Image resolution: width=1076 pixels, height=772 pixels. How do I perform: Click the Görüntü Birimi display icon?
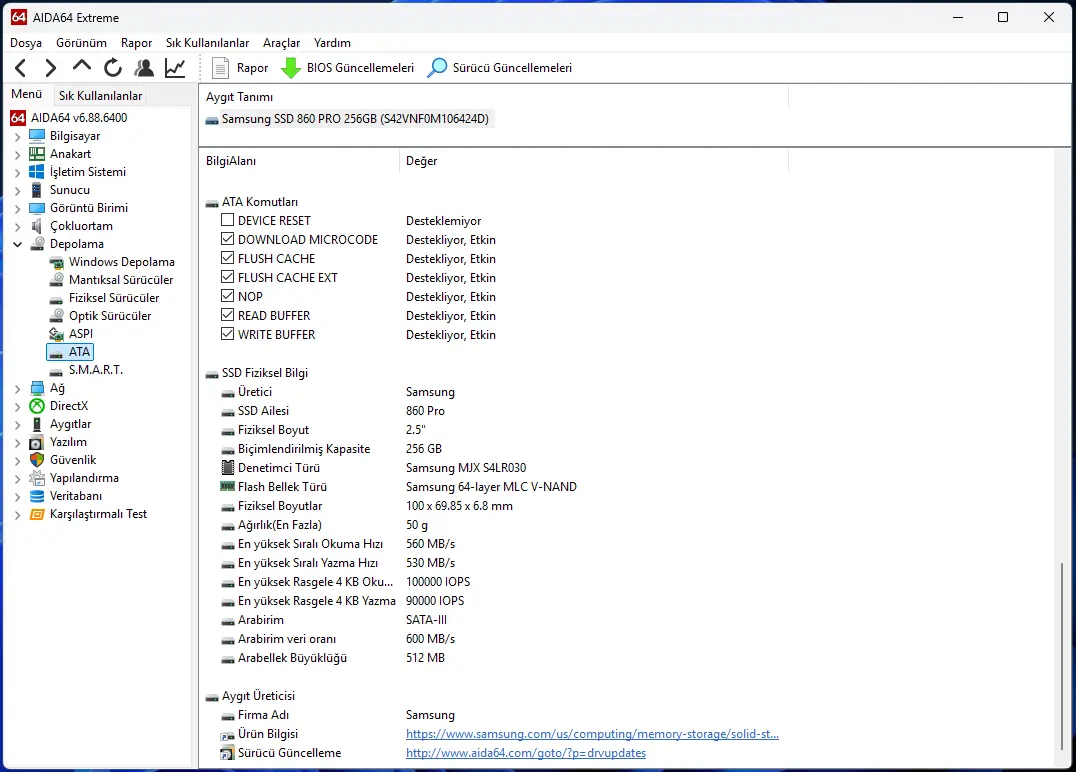tap(37, 208)
